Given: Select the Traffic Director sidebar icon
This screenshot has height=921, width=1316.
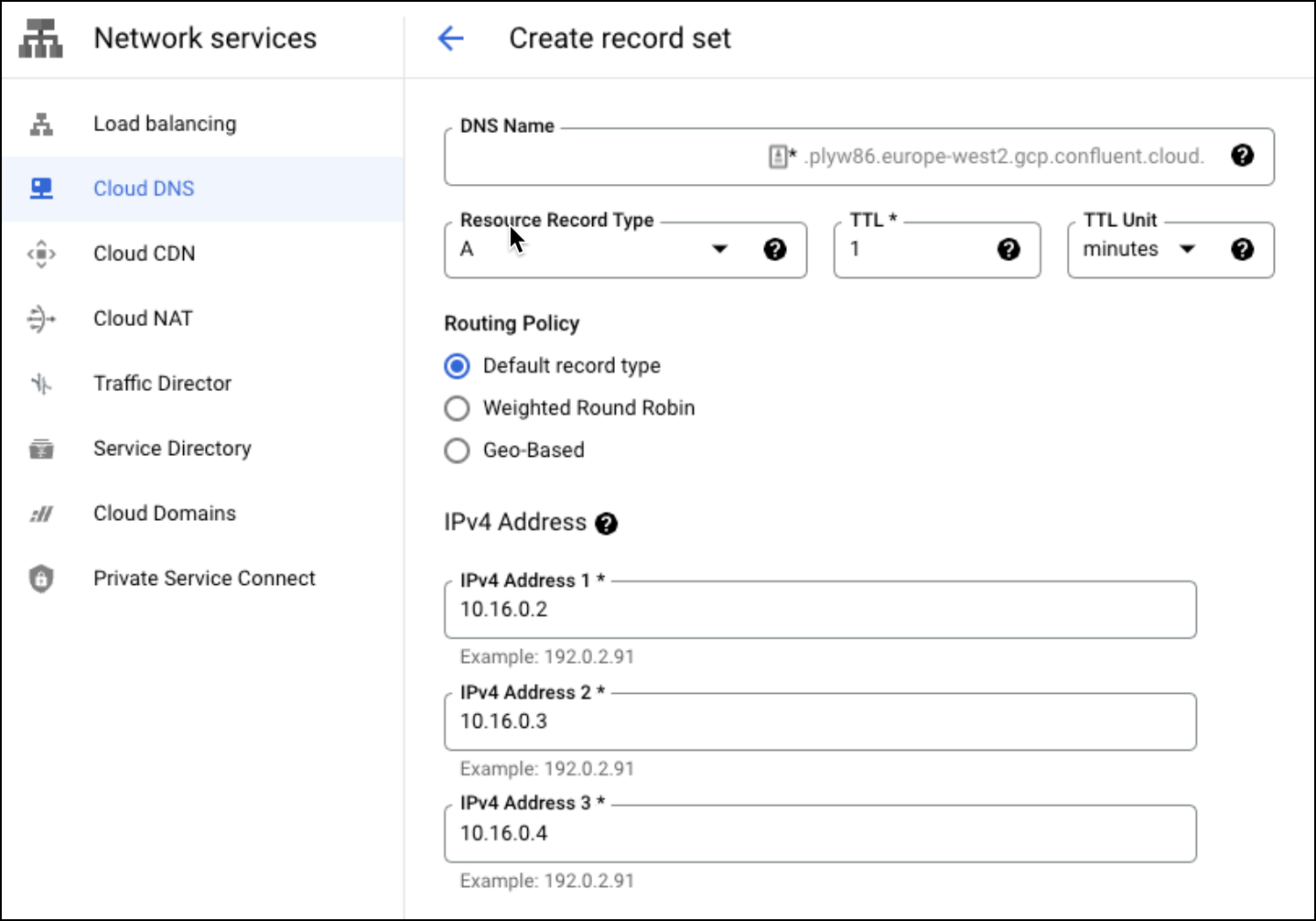Looking at the screenshot, I should 40,383.
